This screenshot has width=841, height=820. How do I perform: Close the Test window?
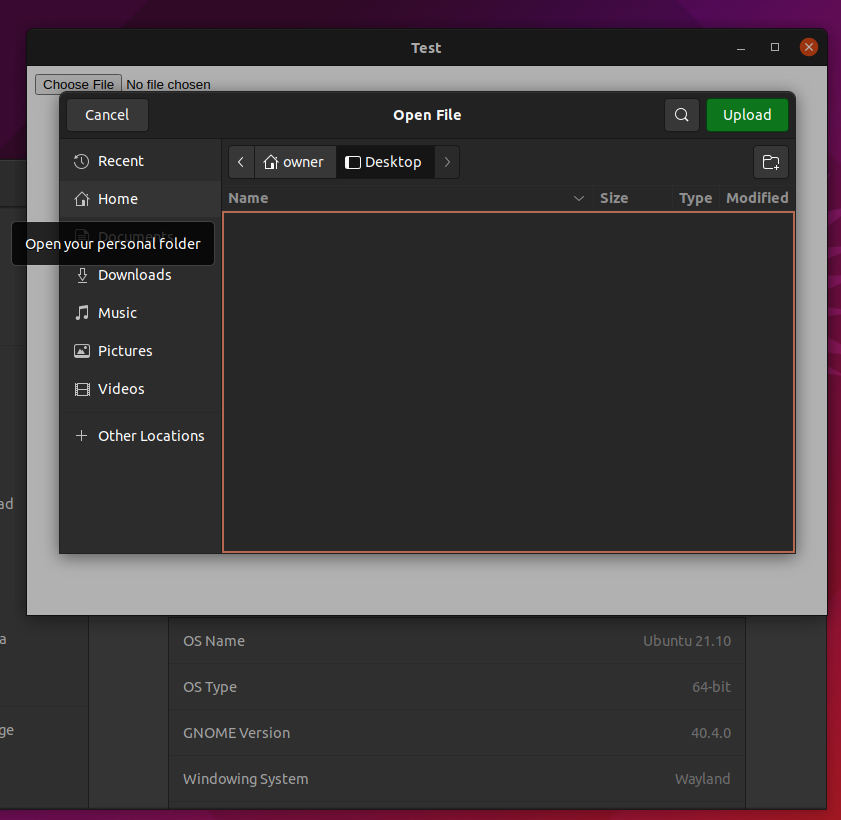pos(808,47)
